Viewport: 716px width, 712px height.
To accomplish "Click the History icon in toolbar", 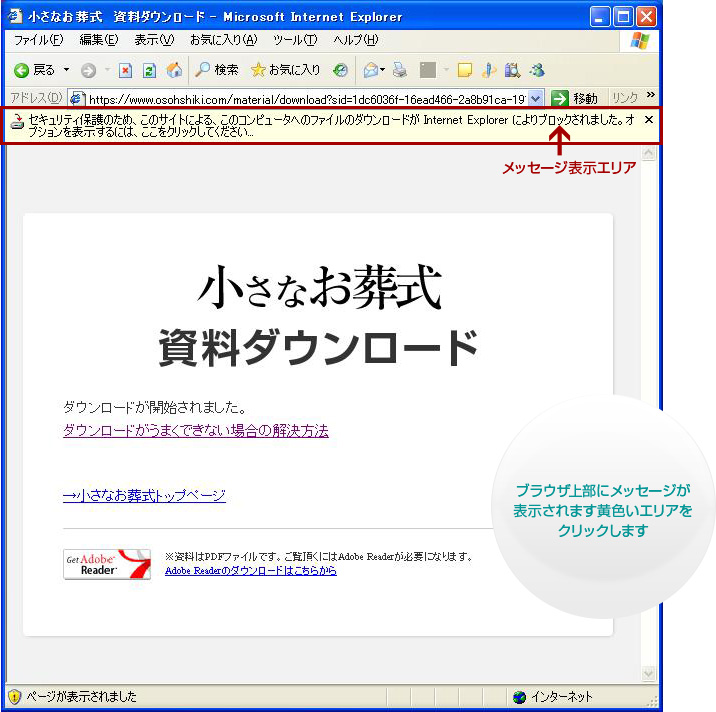I will (x=340, y=70).
